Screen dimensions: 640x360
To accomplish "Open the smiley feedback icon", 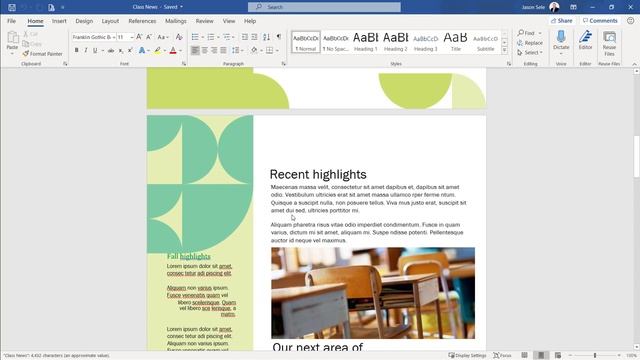I will [631, 20].
